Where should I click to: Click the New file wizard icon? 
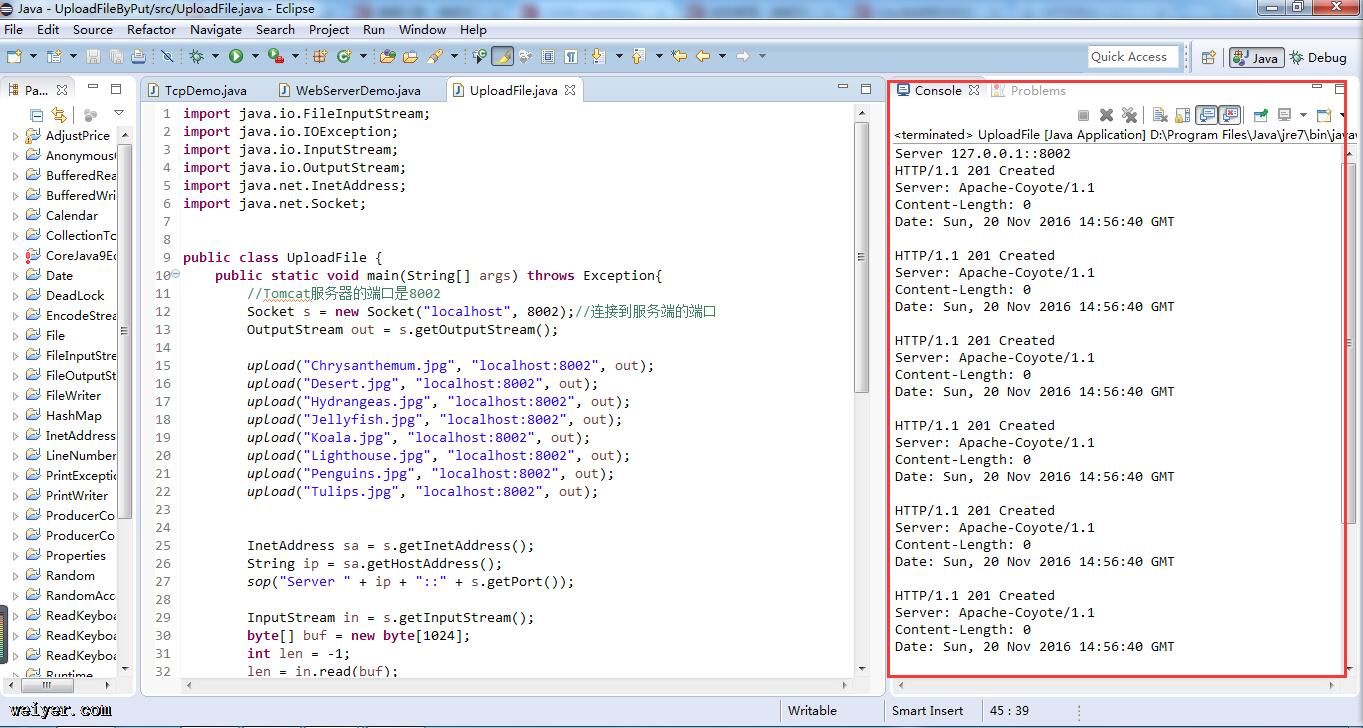click(x=13, y=56)
